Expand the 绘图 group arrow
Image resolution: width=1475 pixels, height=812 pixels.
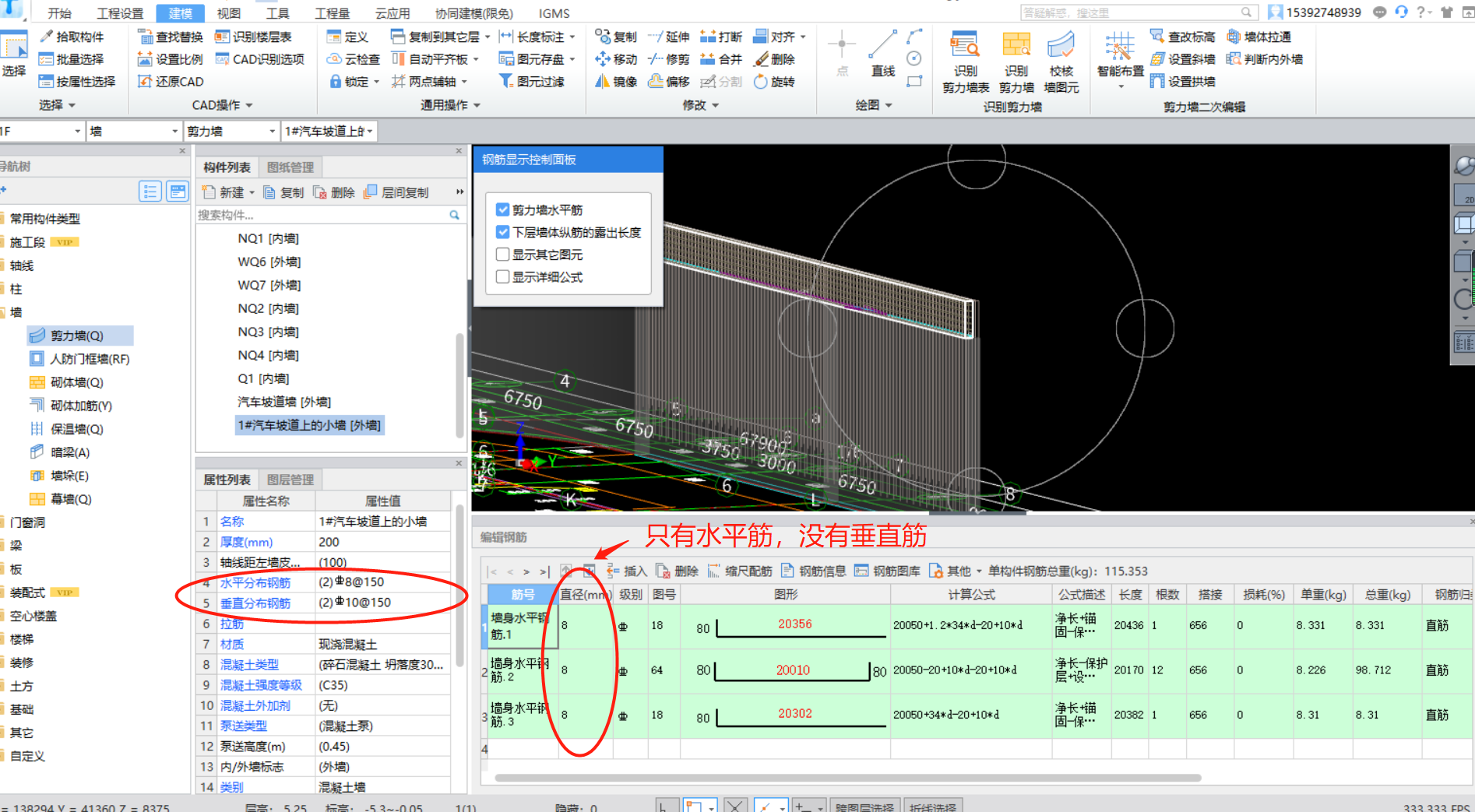click(x=888, y=105)
